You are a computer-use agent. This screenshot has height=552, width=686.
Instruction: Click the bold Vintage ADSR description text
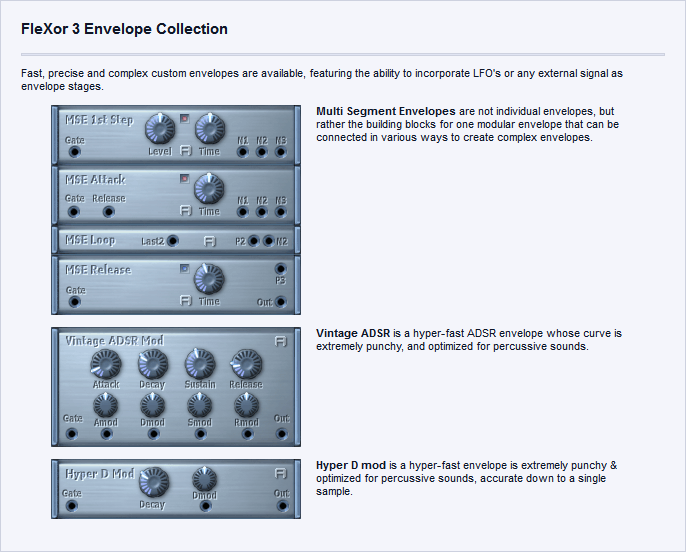point(353,333)
